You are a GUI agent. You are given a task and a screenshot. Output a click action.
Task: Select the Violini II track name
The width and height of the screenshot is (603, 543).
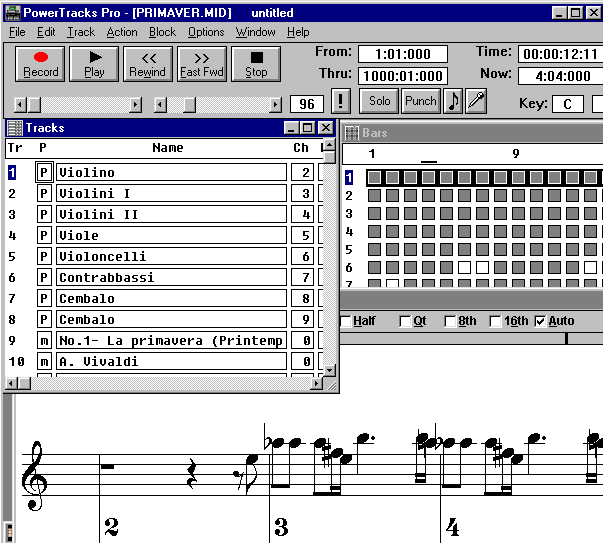click(x=171, y=214)
